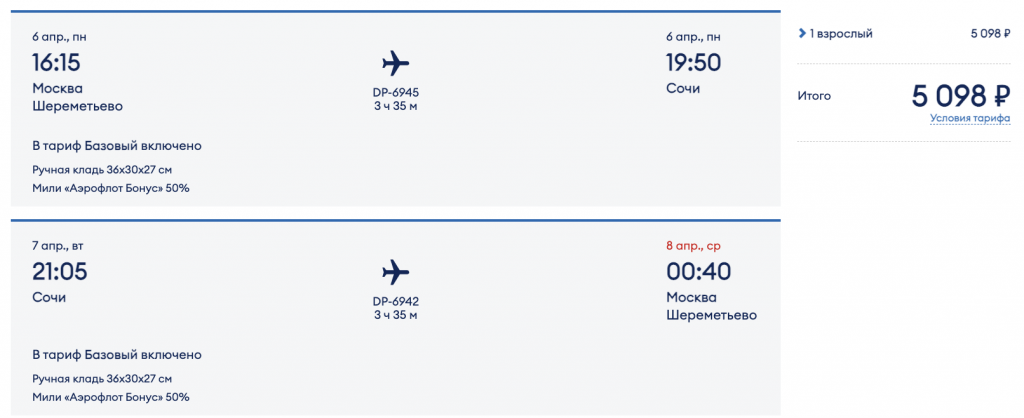
Task: Click the 21:05 departure time from Сочи
Action: 59,271
